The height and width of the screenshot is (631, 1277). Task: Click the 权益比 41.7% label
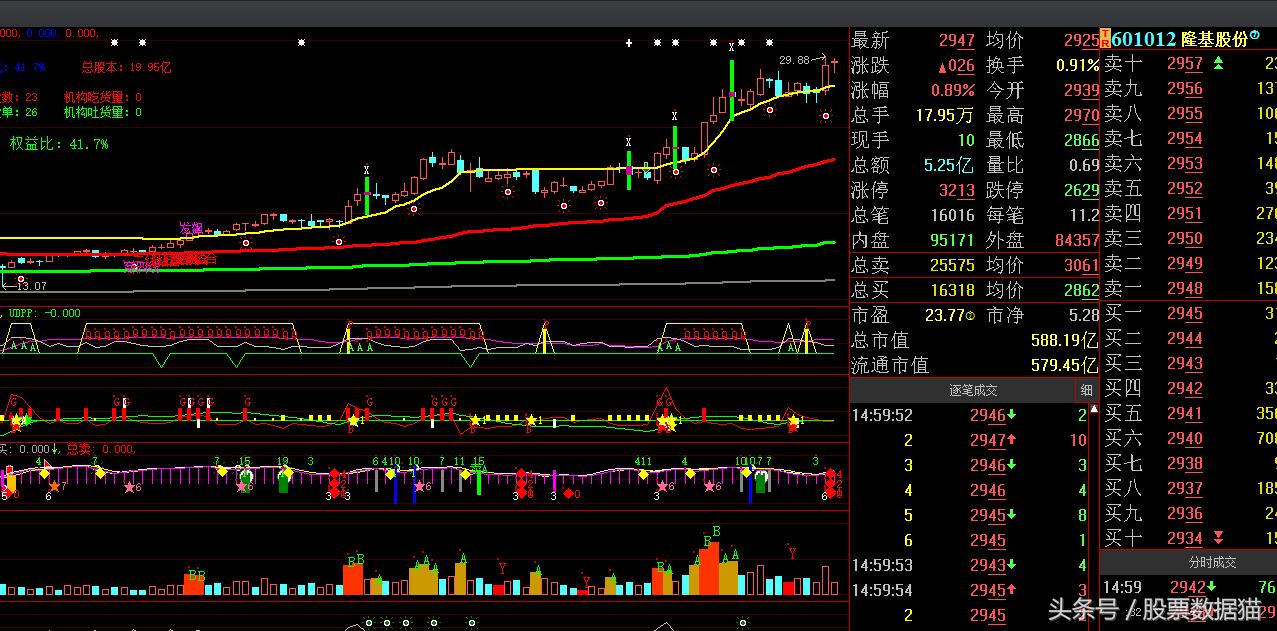58,144
